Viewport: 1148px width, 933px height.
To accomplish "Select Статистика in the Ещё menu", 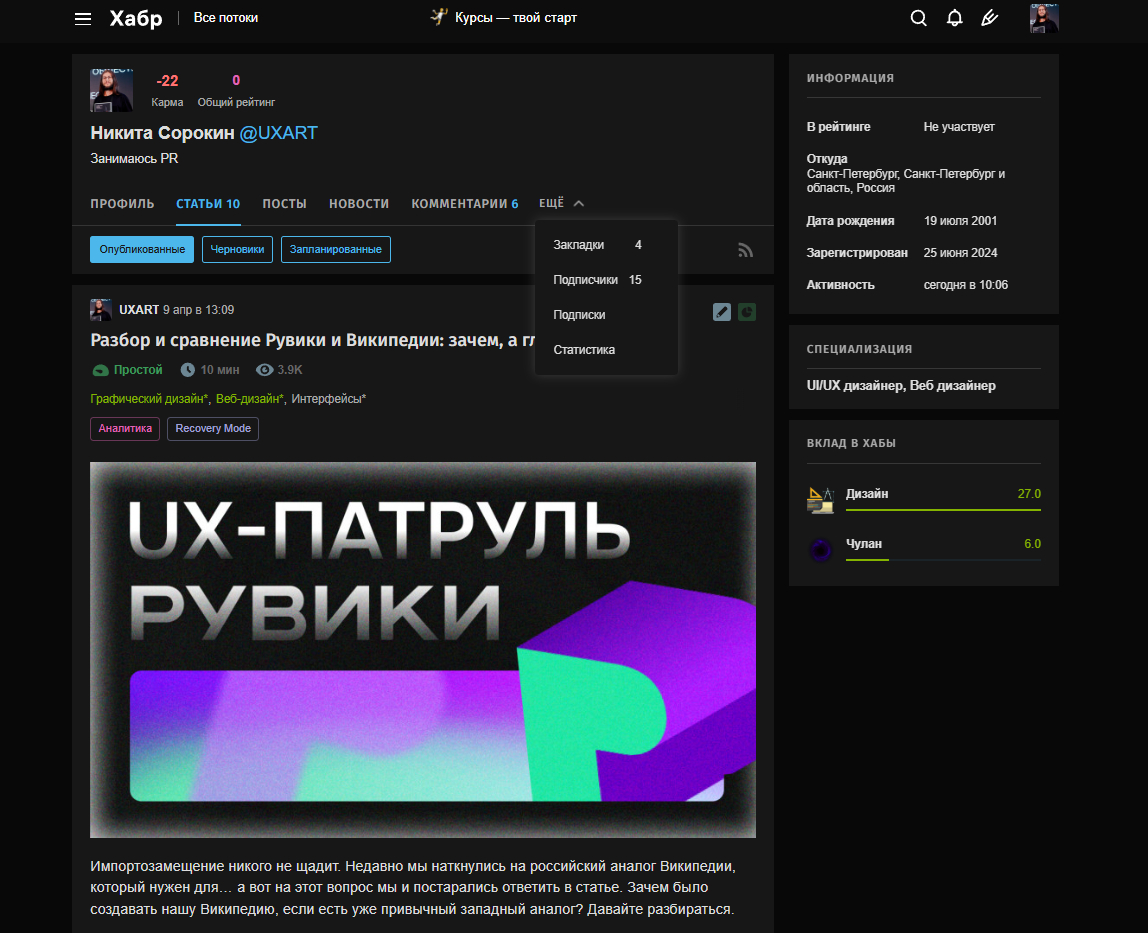I will pos(584,350).
